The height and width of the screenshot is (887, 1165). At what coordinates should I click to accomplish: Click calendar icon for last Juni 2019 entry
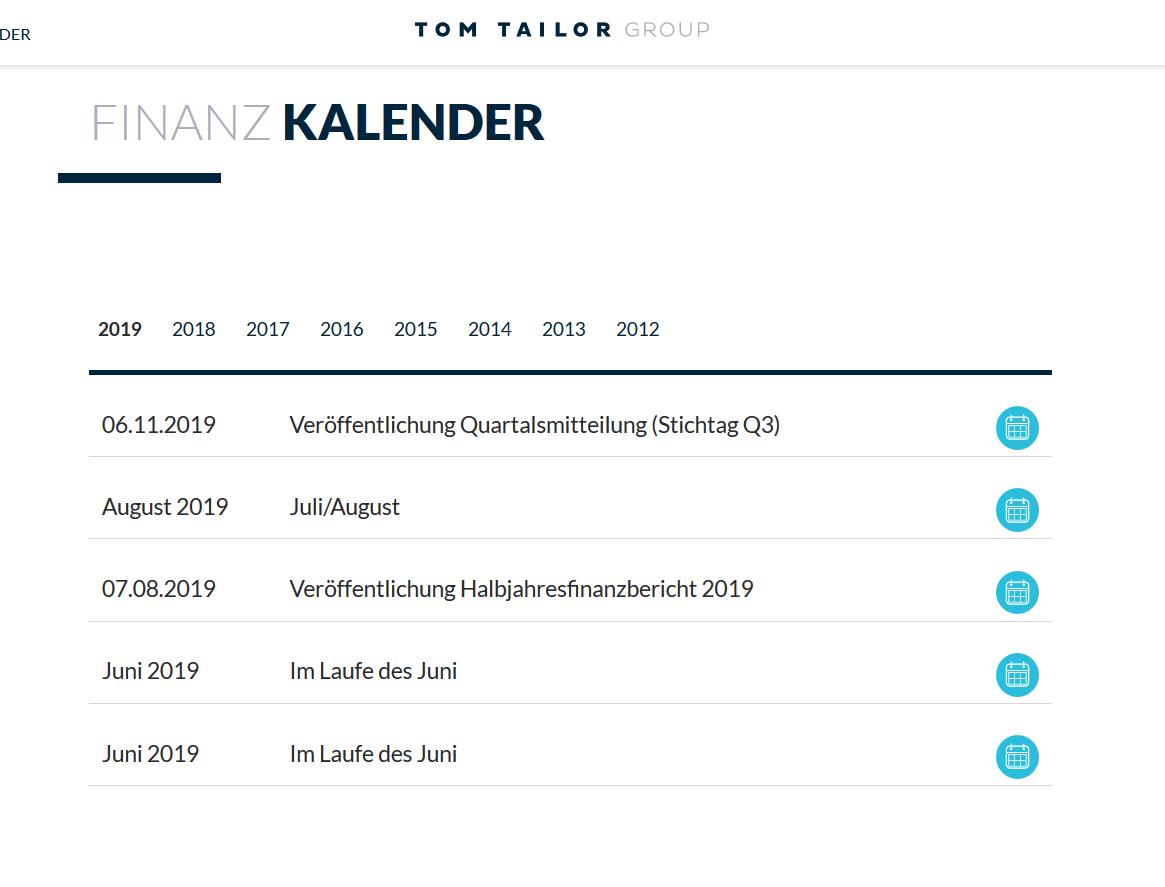click(x=1017, y=757)
